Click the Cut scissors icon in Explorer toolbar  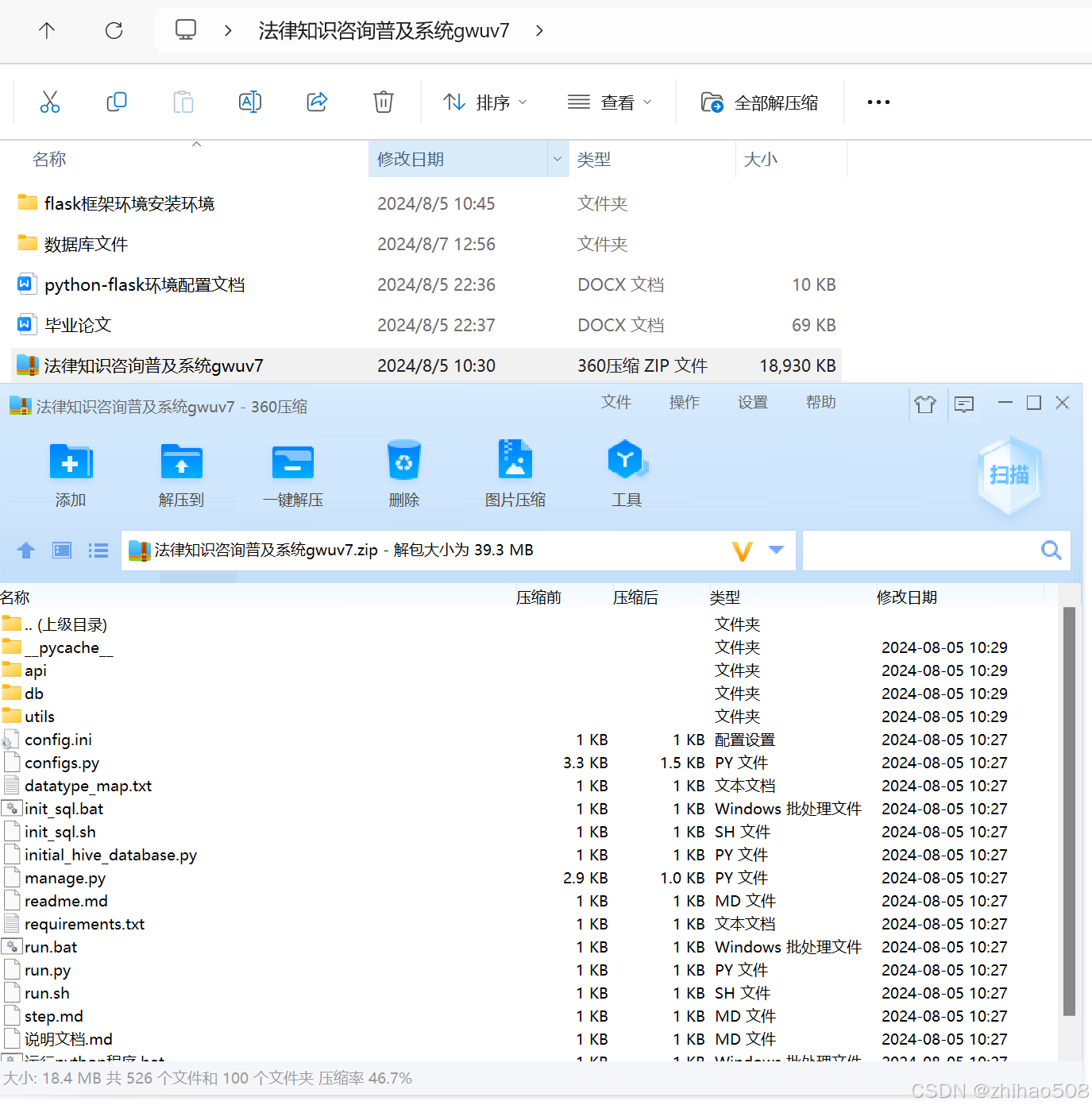pos(50,102)
